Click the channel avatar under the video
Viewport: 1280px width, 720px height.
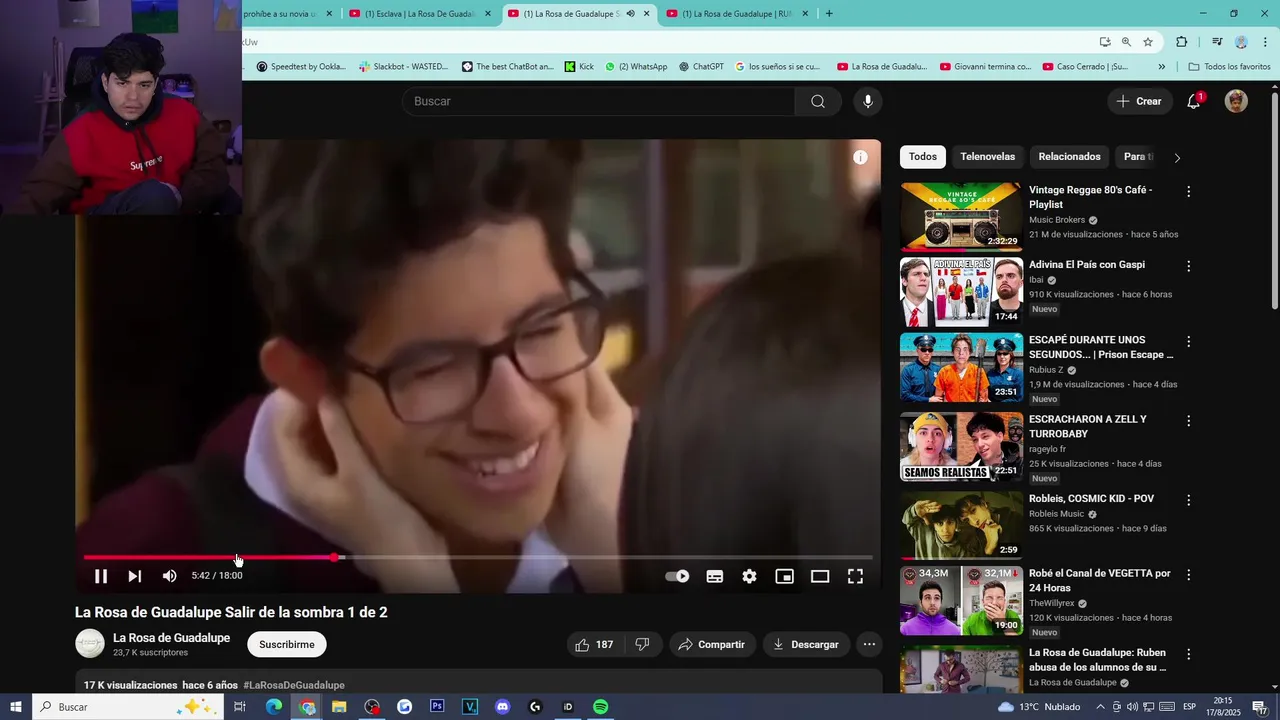pyautogui.click(x=90, y=644)
